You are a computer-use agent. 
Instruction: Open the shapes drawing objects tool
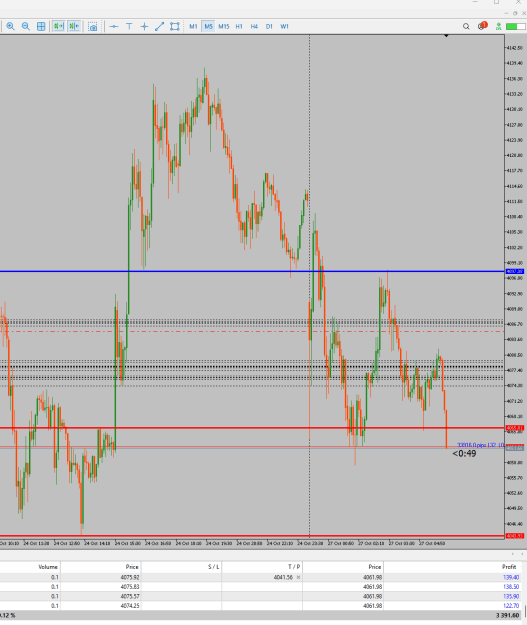tap(175, 27)
